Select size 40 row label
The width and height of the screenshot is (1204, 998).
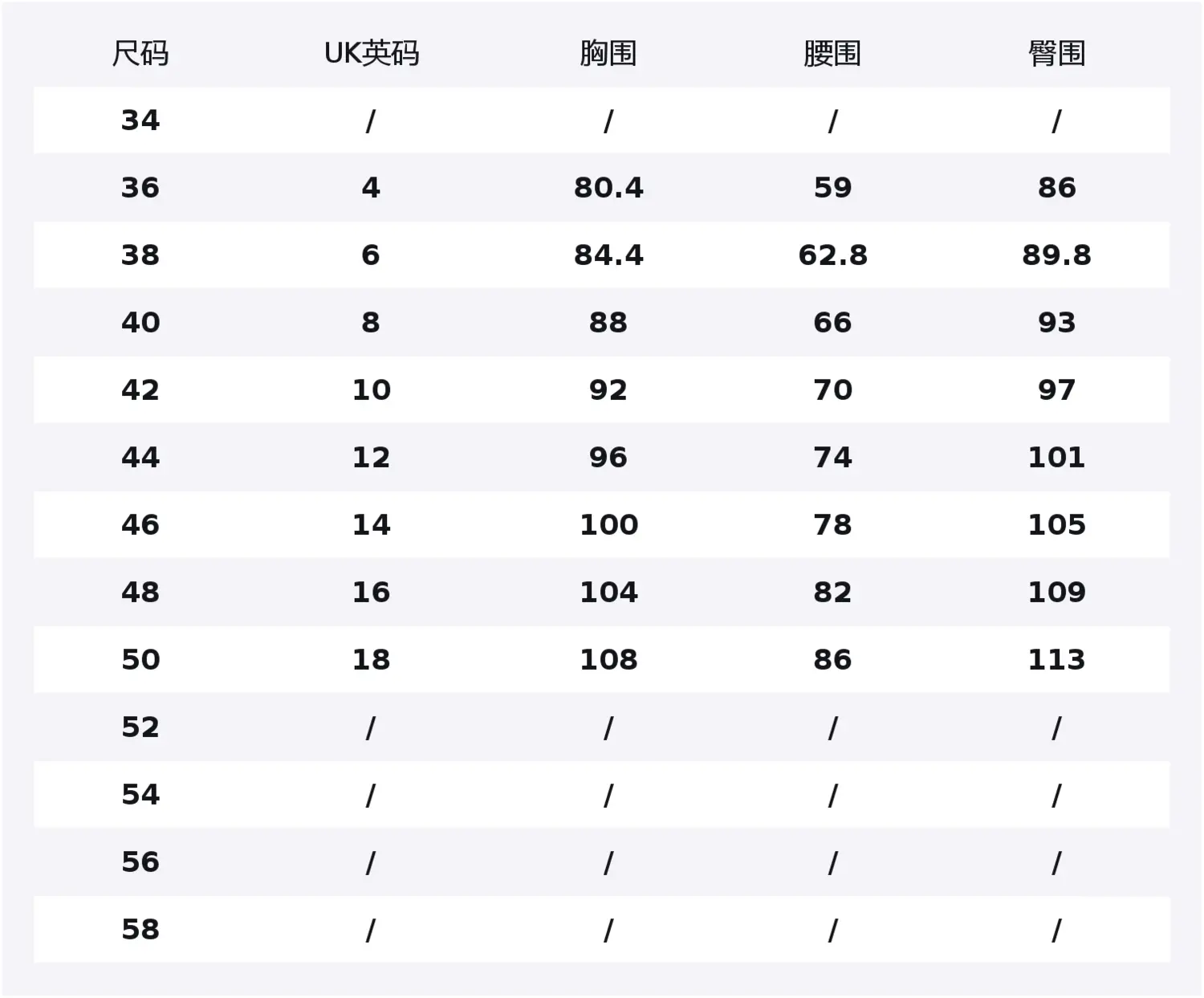pos(140,323)
